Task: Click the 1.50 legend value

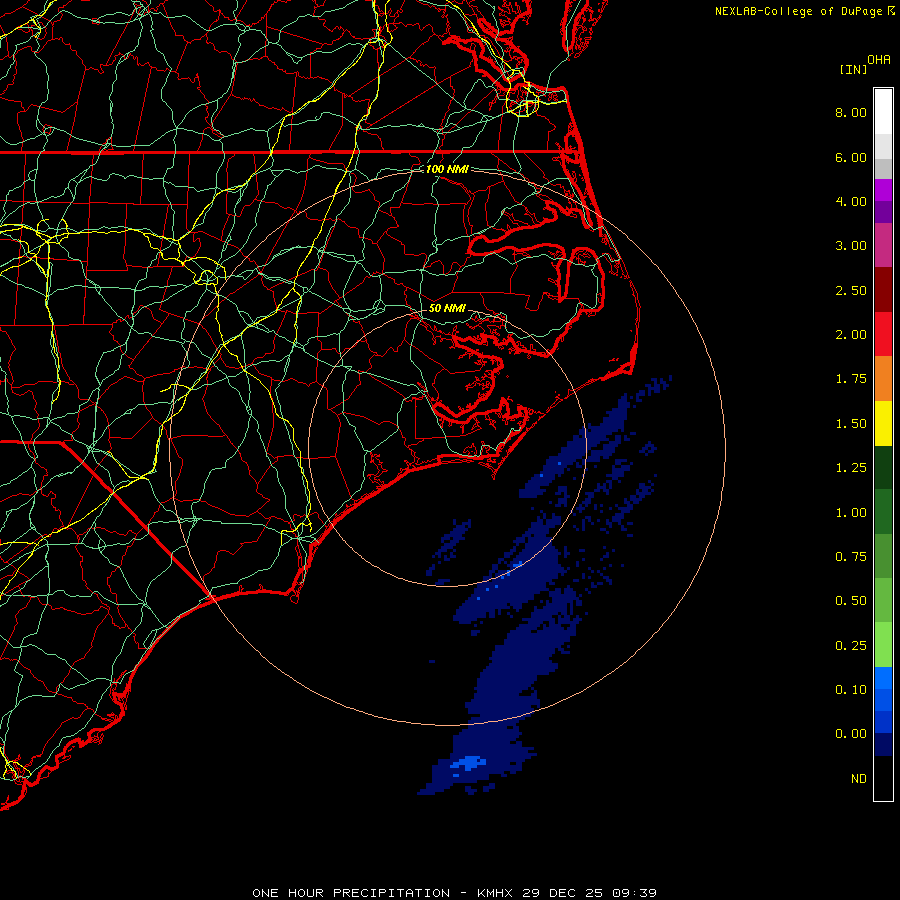Action: (851, 424)
